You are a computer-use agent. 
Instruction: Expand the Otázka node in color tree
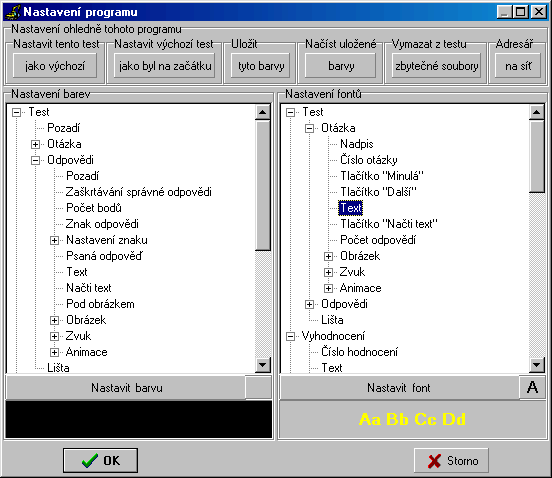(35, 144)
